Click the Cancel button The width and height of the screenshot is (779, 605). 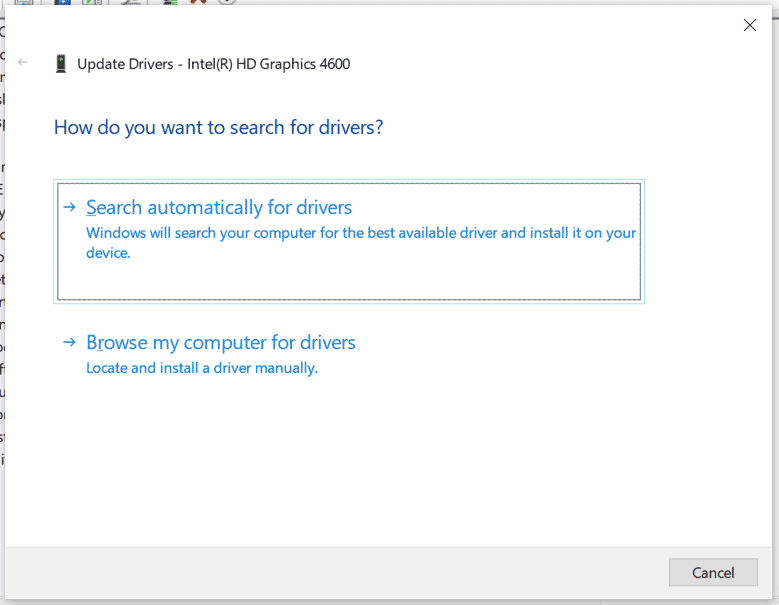click(713, 573)
